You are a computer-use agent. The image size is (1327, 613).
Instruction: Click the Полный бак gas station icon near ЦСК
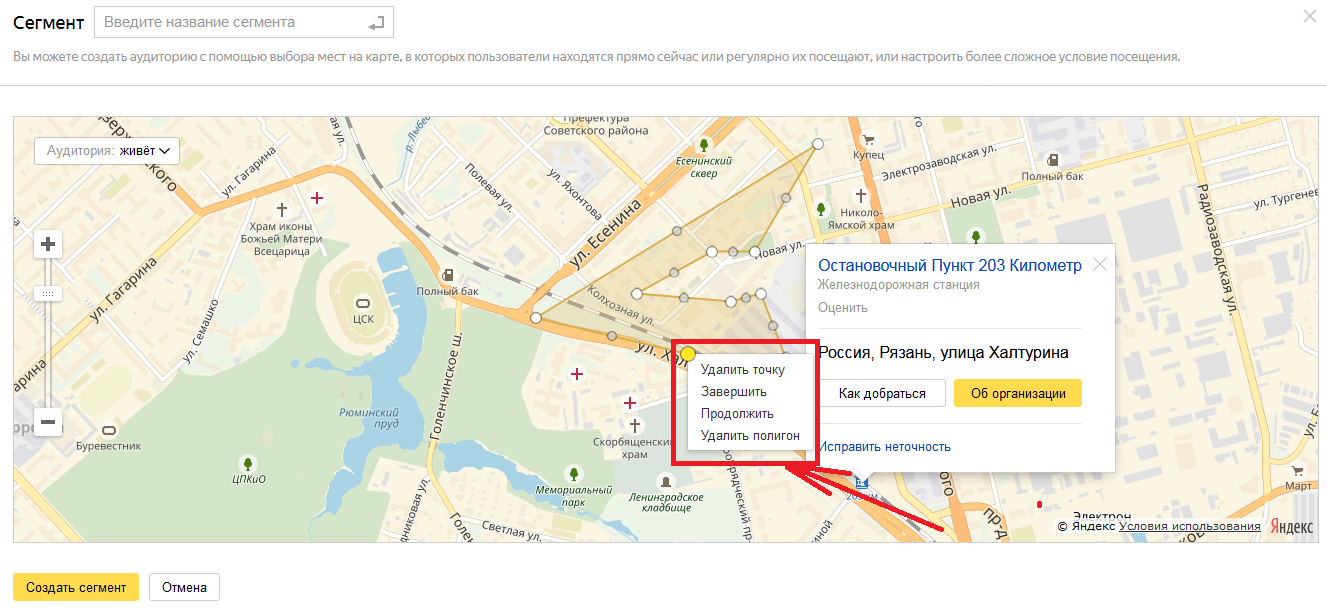(447, 275)
